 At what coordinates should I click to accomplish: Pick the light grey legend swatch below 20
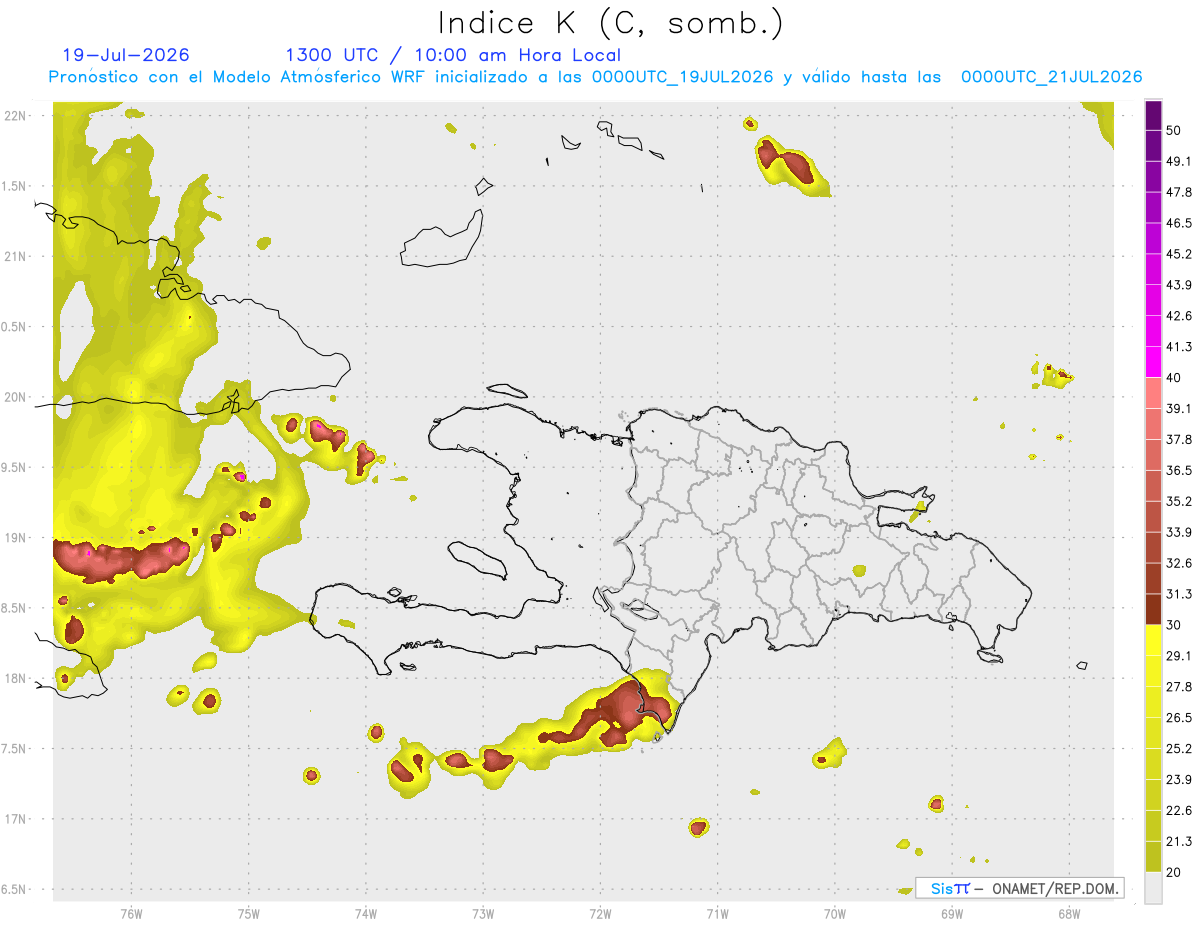[1153, 888]
